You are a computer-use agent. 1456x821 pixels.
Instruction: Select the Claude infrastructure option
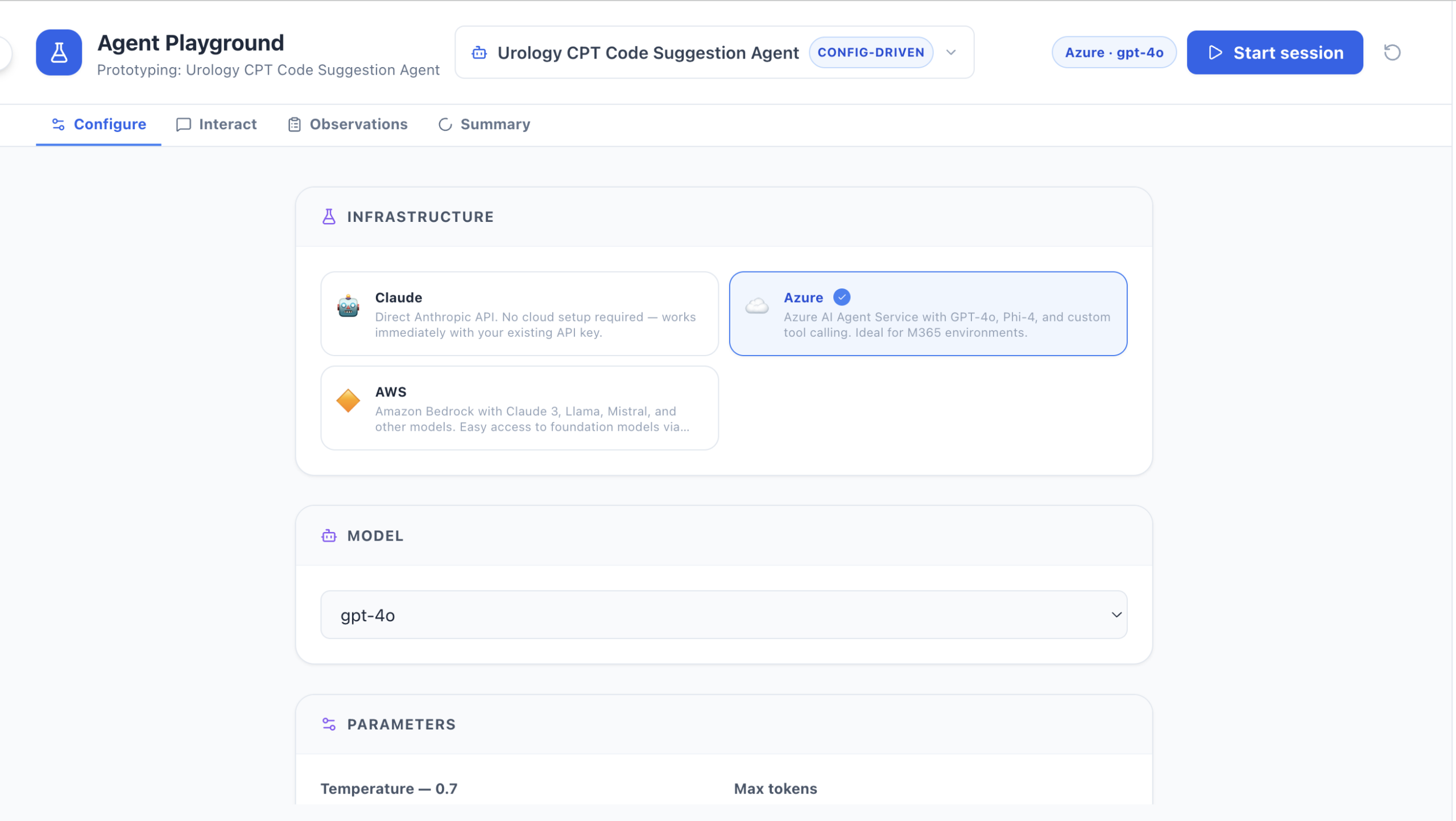(519, 313)
